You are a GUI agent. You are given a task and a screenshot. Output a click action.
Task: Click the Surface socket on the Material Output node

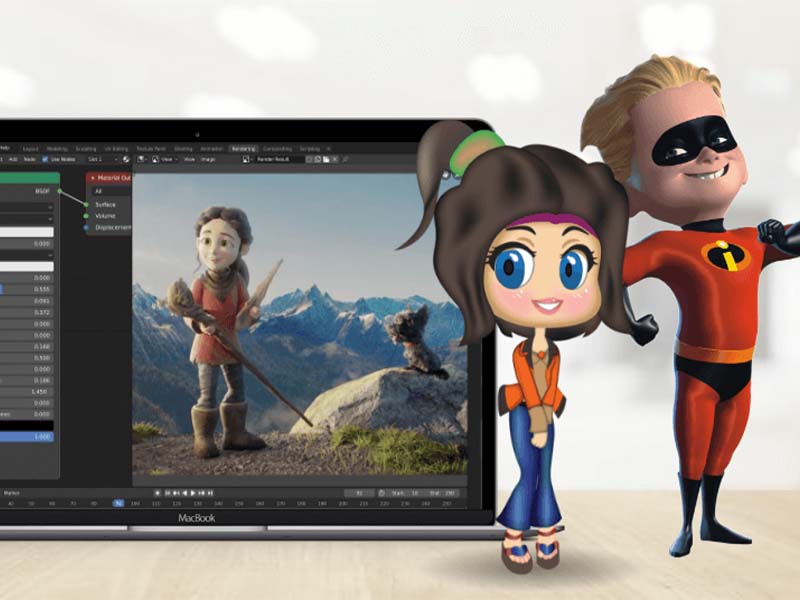86,204
